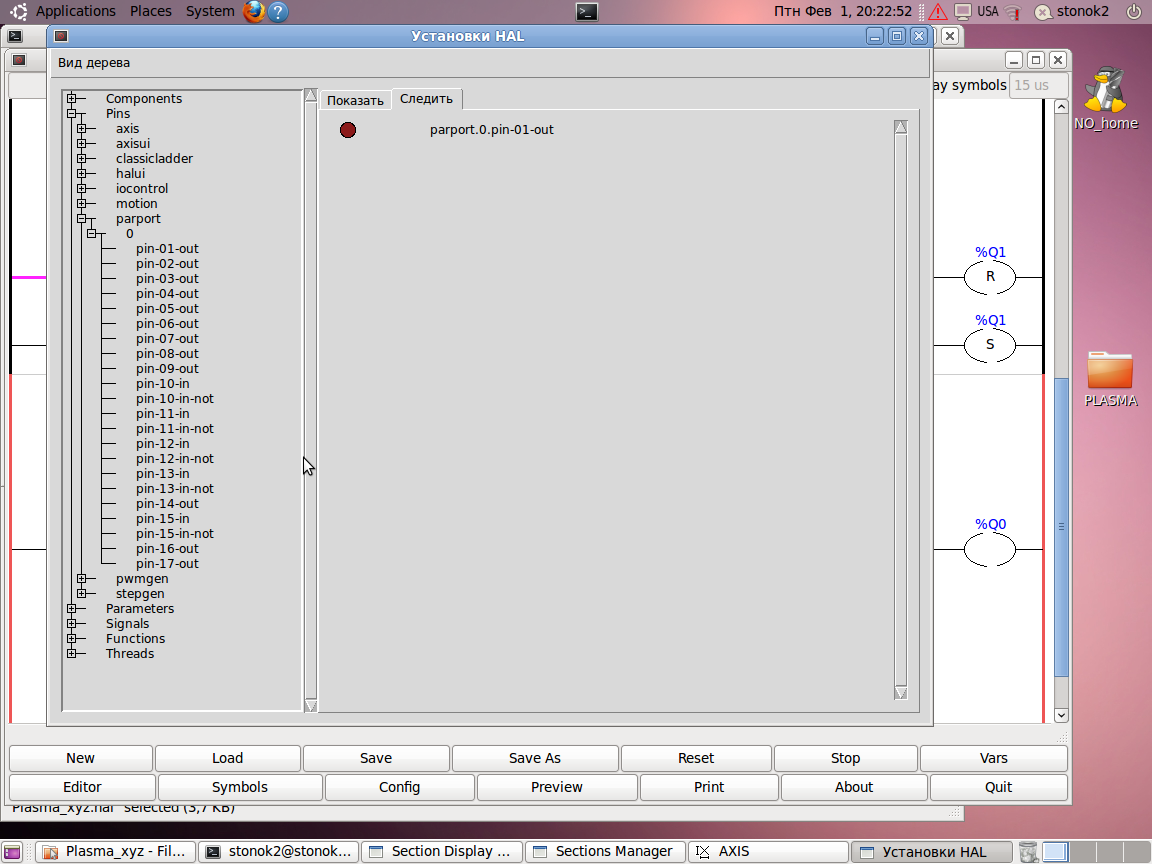Click the power shutdown icon
The image size is (1152, 864).
point(1134,11)
